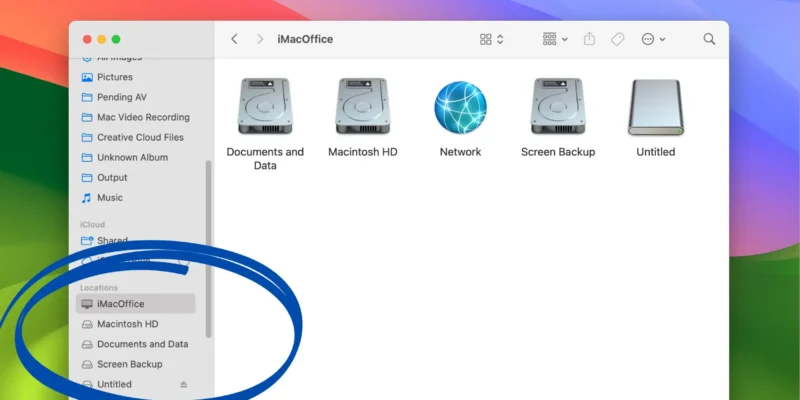
Task: Open Output folder in sidebar
Action: pyautogui.click(x=138, y=178)
